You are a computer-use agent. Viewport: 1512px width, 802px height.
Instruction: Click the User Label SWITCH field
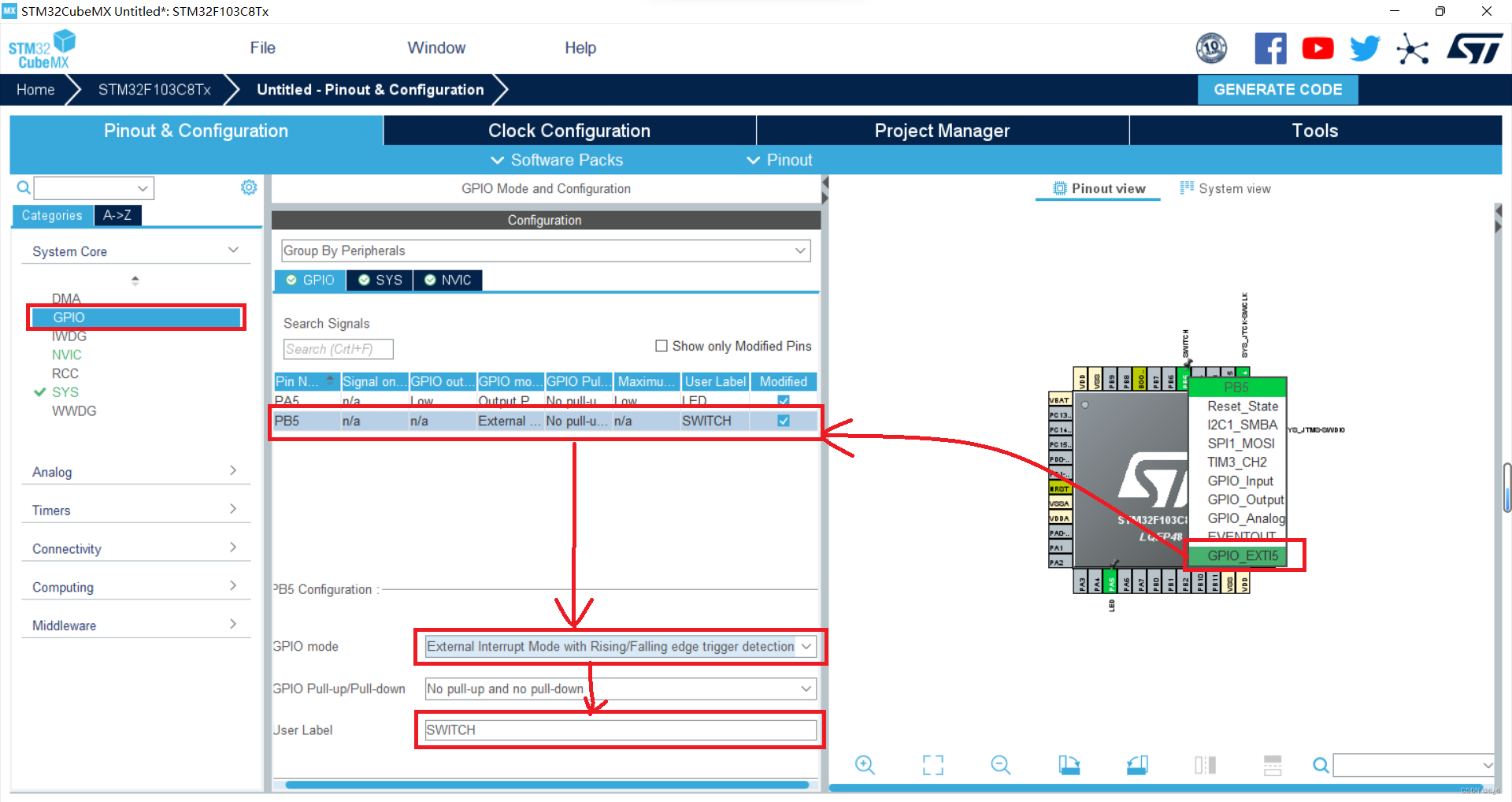pos(621,730)
